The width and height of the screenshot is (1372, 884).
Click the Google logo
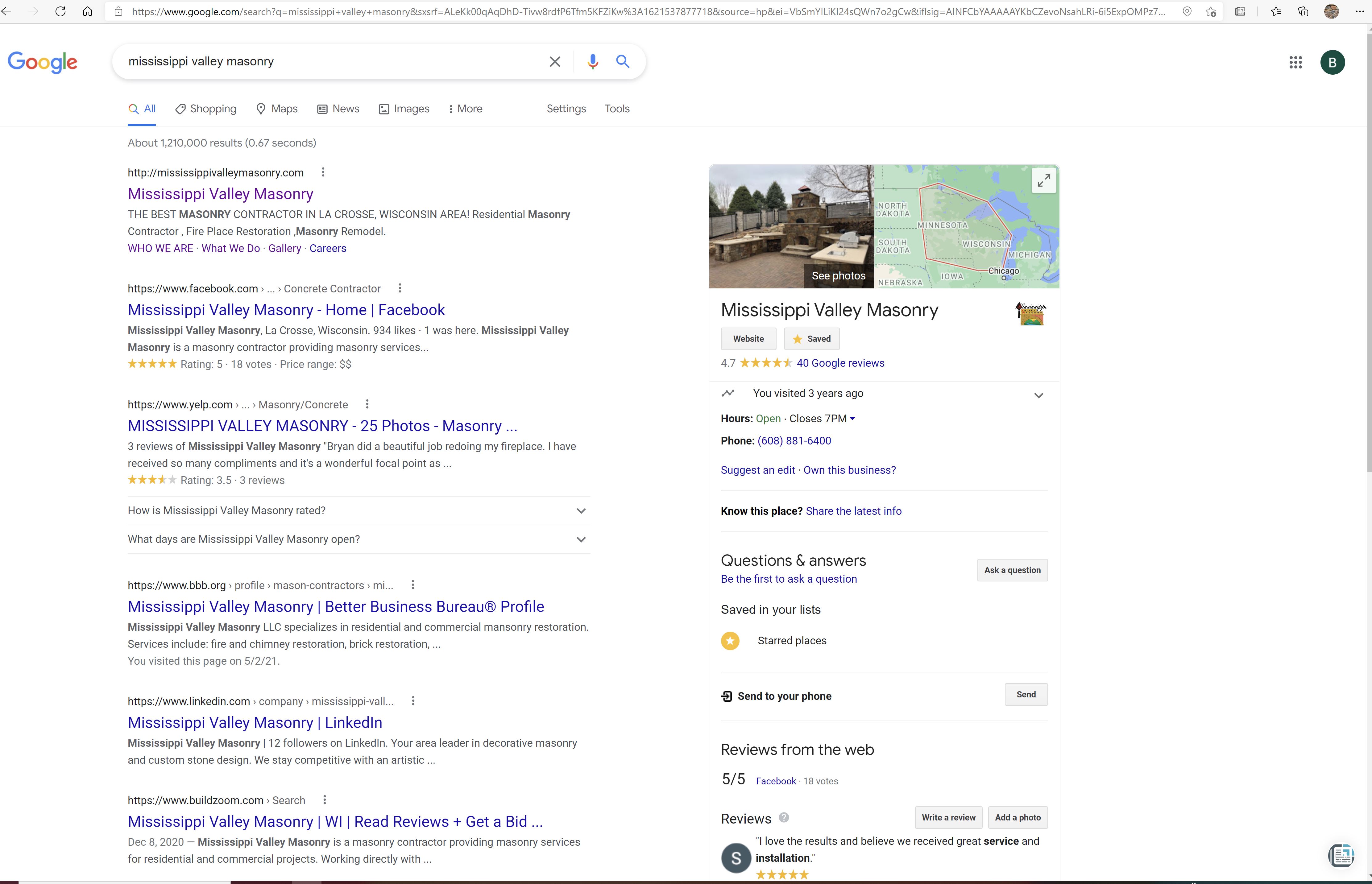pos(43,62)
